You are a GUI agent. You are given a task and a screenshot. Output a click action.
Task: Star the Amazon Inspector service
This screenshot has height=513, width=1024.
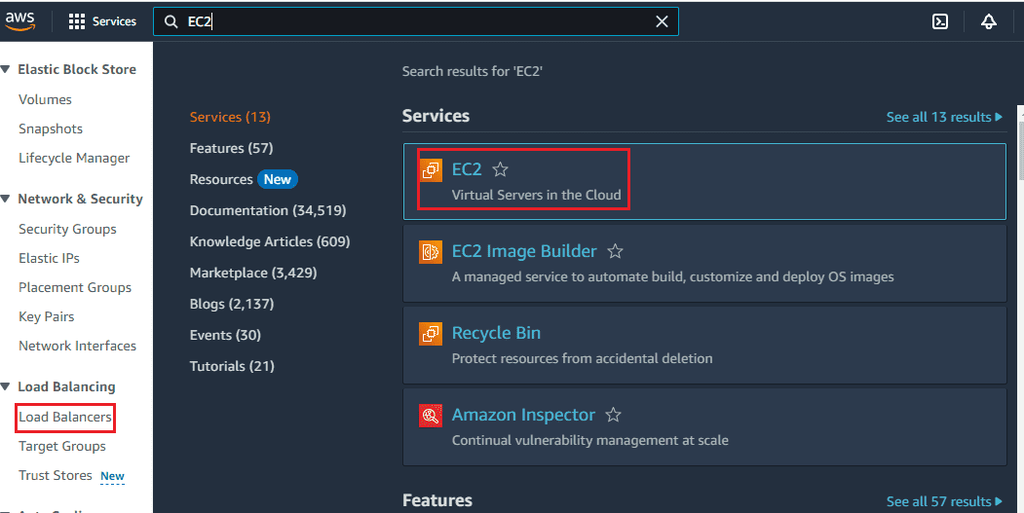click(x=614, y=415)
